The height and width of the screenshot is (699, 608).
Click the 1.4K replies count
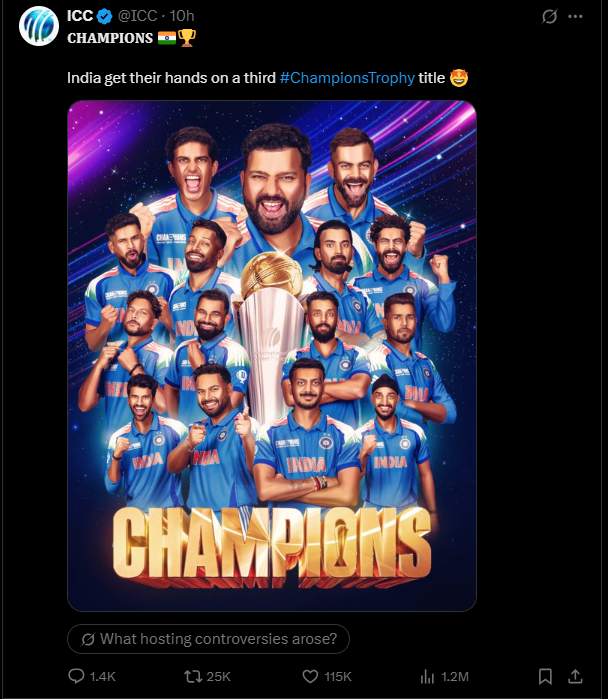pos(103,677)
